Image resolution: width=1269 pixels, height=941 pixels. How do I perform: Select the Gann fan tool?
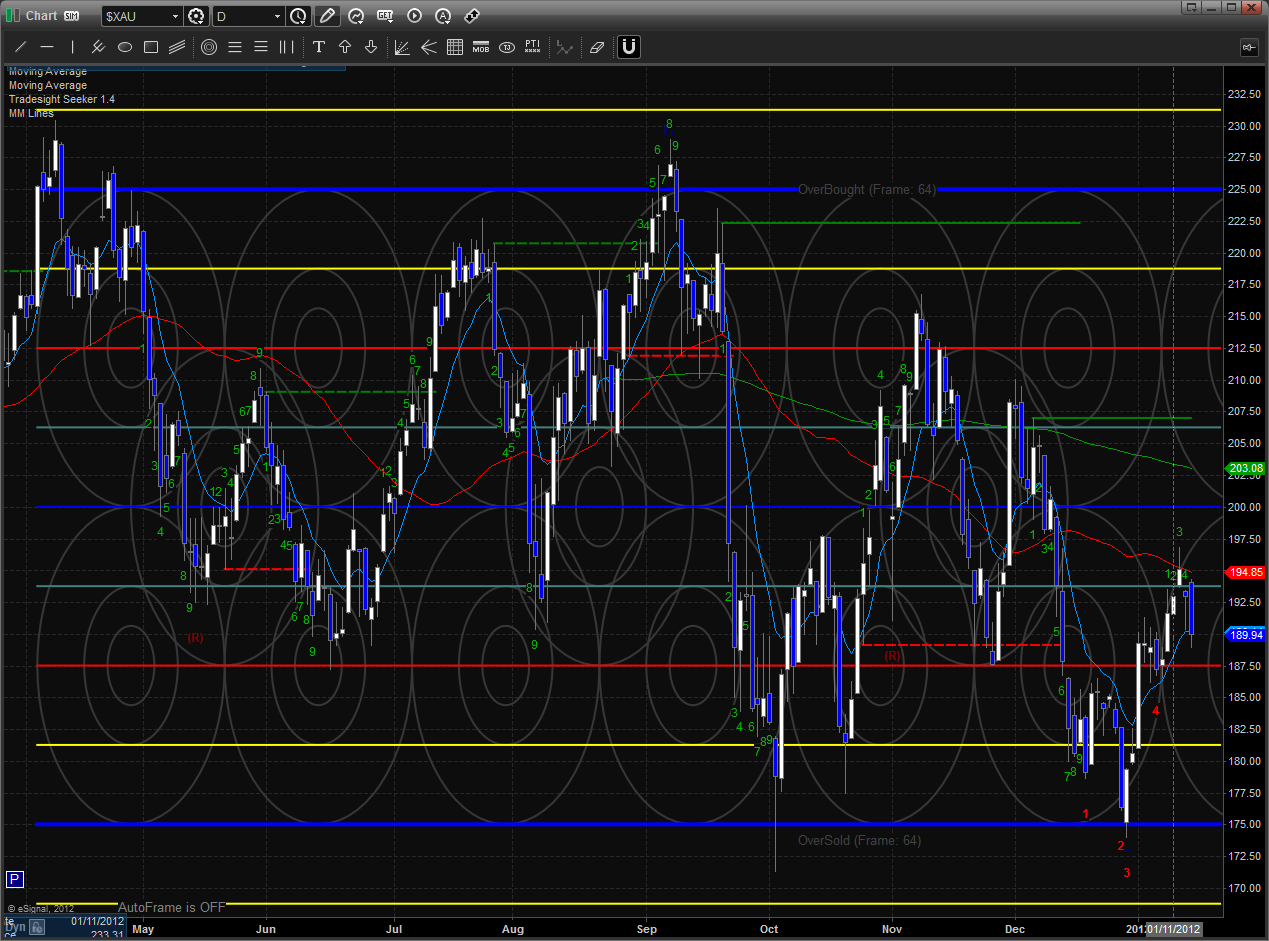403,47
